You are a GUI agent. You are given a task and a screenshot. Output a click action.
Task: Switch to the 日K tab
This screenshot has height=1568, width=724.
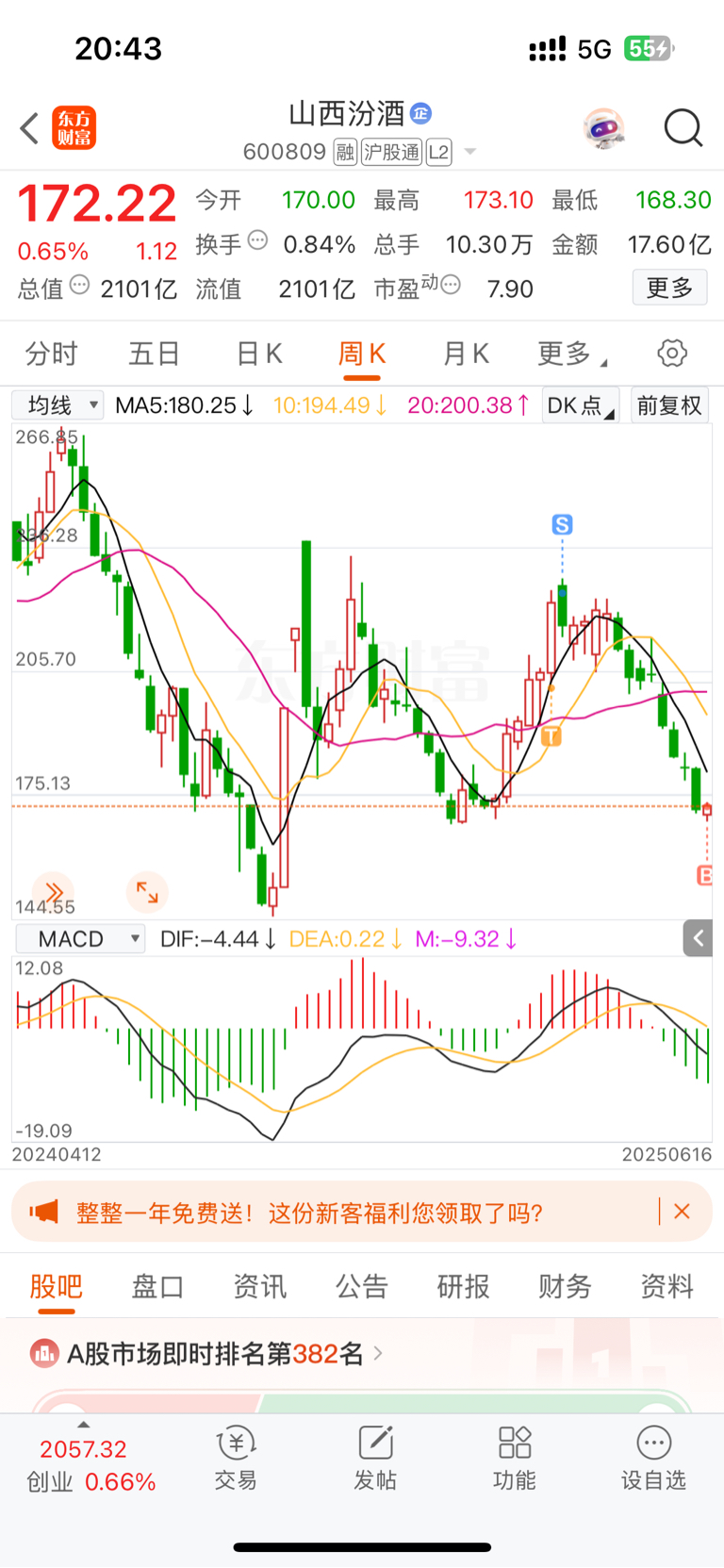click(x=259, y=354)
